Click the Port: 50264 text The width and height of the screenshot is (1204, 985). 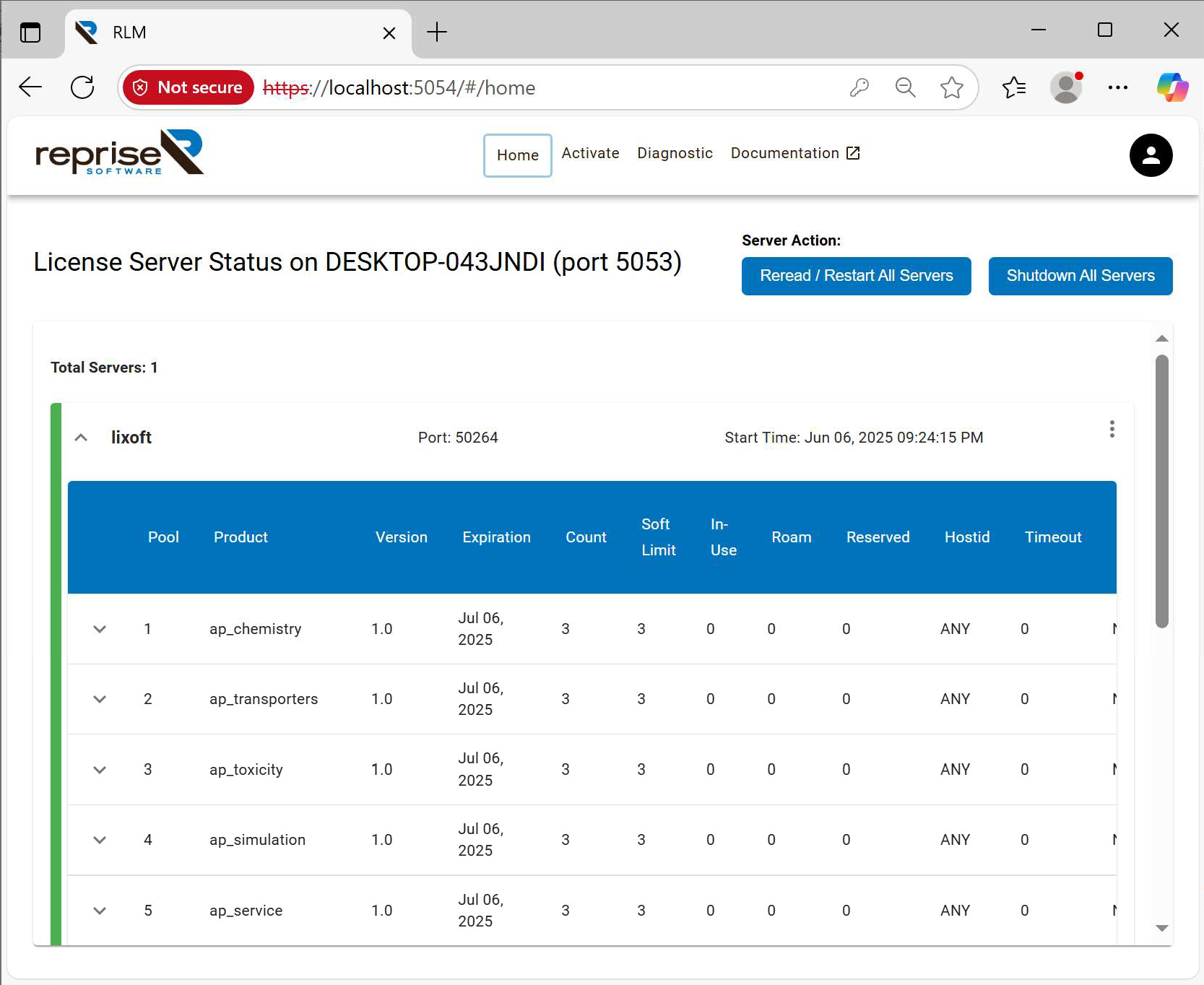(458, 438)
